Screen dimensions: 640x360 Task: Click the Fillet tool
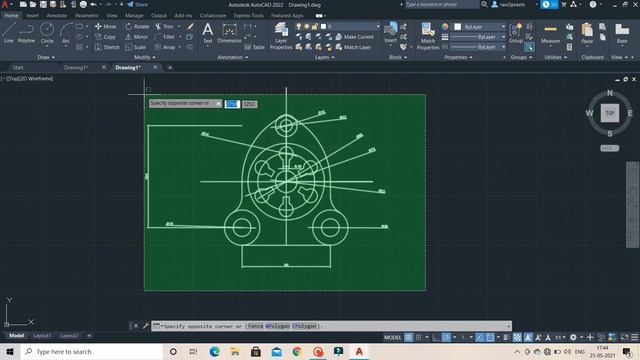pos(165,37)
